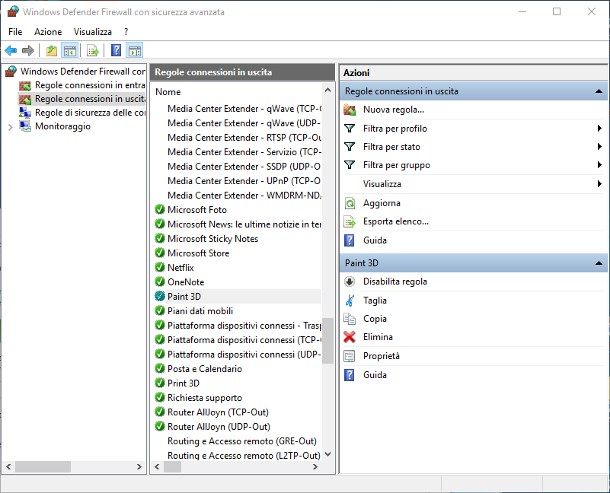Expand the Monitoraggio tree node
The width and height of the screenshot is (610, 493).
point(11,127)
